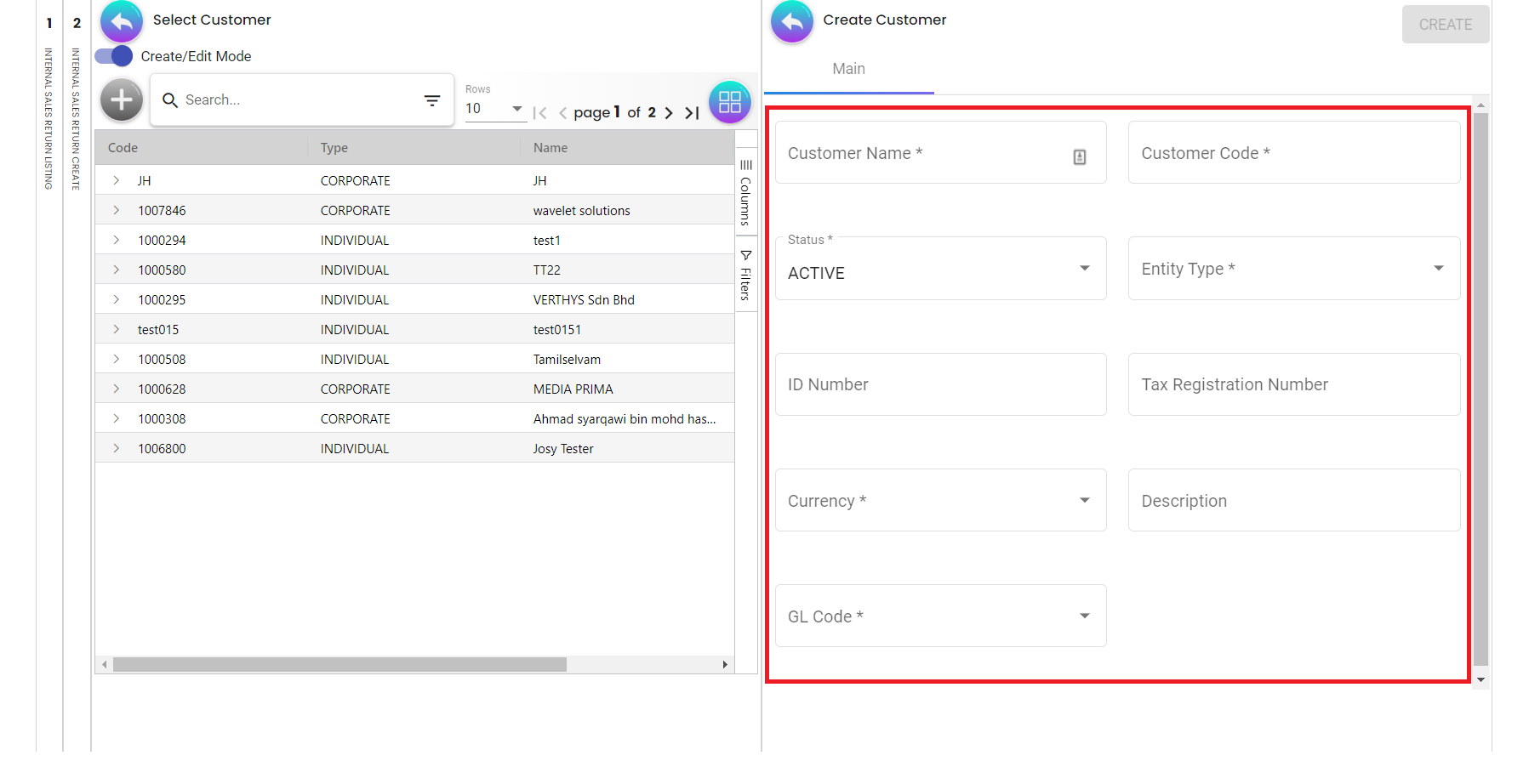The image size is (1529, 784).
Task: Click the back arrow beside Create Customer
Action: (x=792, y=21)
